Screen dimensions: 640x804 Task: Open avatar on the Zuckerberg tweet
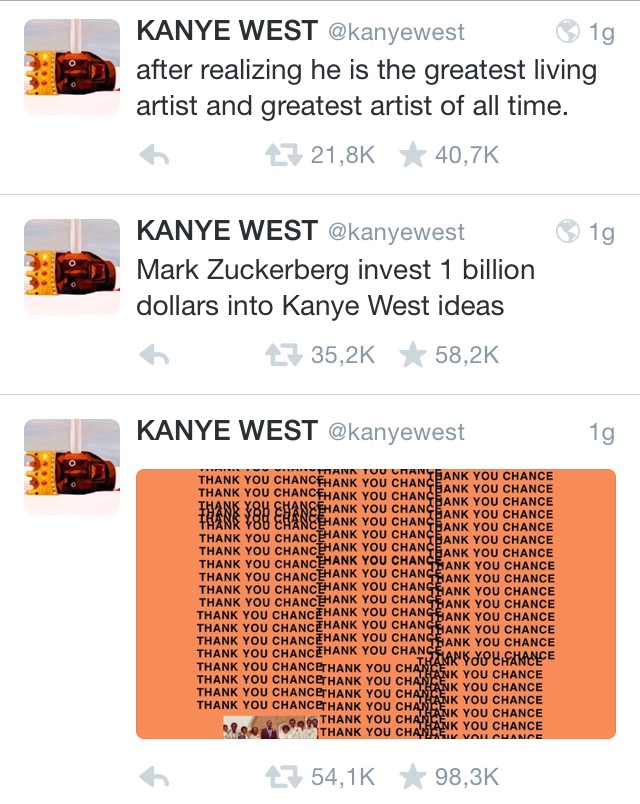tap(72, 267)
